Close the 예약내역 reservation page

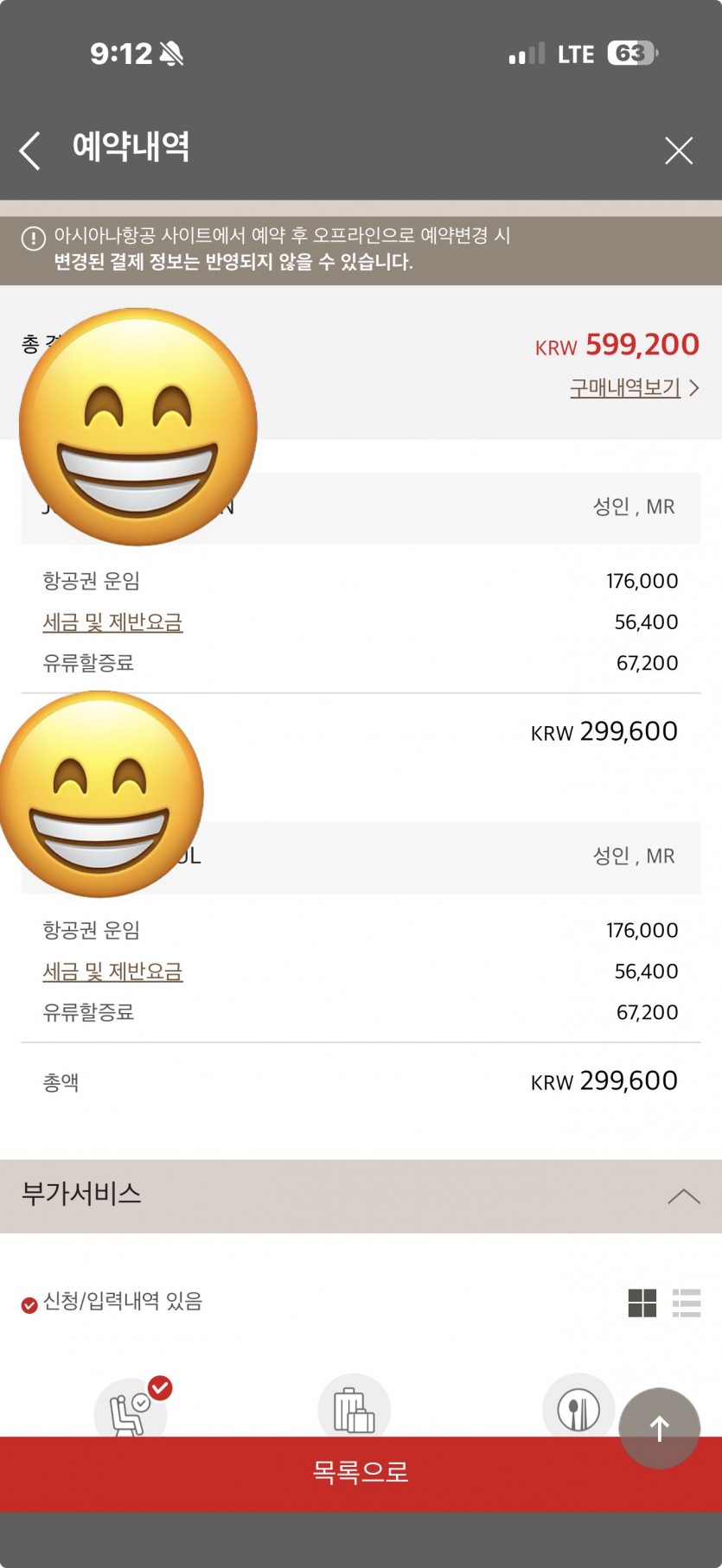point(679,150)
